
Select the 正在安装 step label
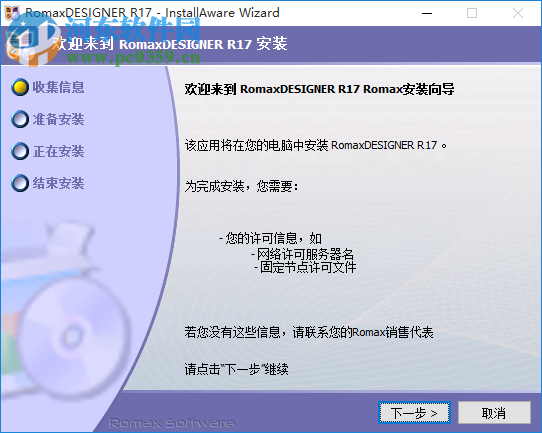58,151
